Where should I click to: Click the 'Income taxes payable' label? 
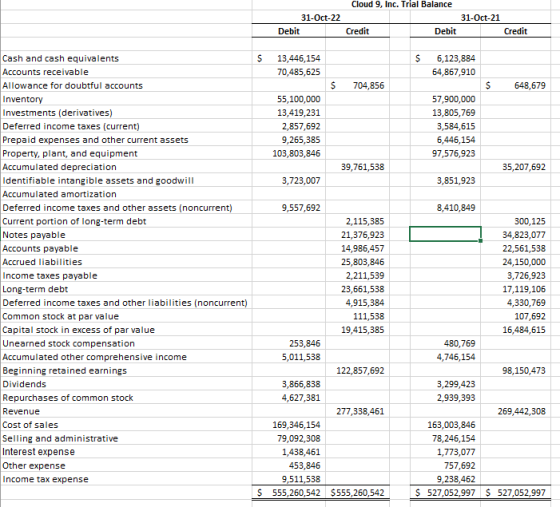tap(50, 275)
